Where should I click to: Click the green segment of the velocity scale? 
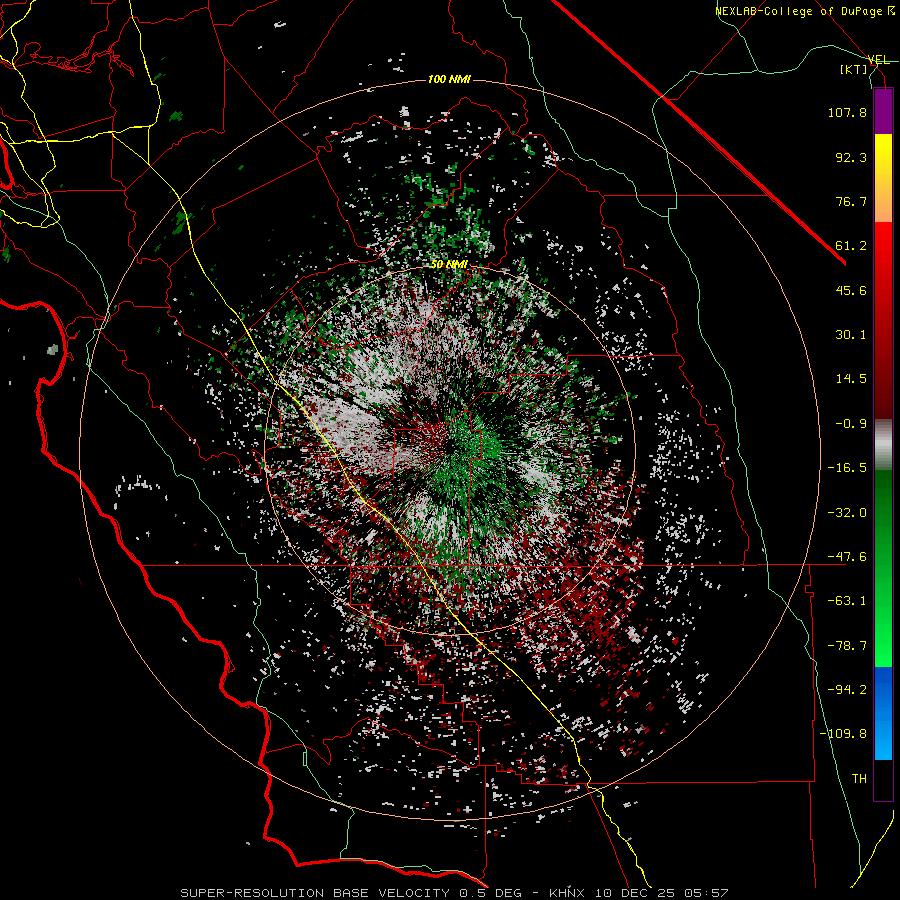[883, 568]
